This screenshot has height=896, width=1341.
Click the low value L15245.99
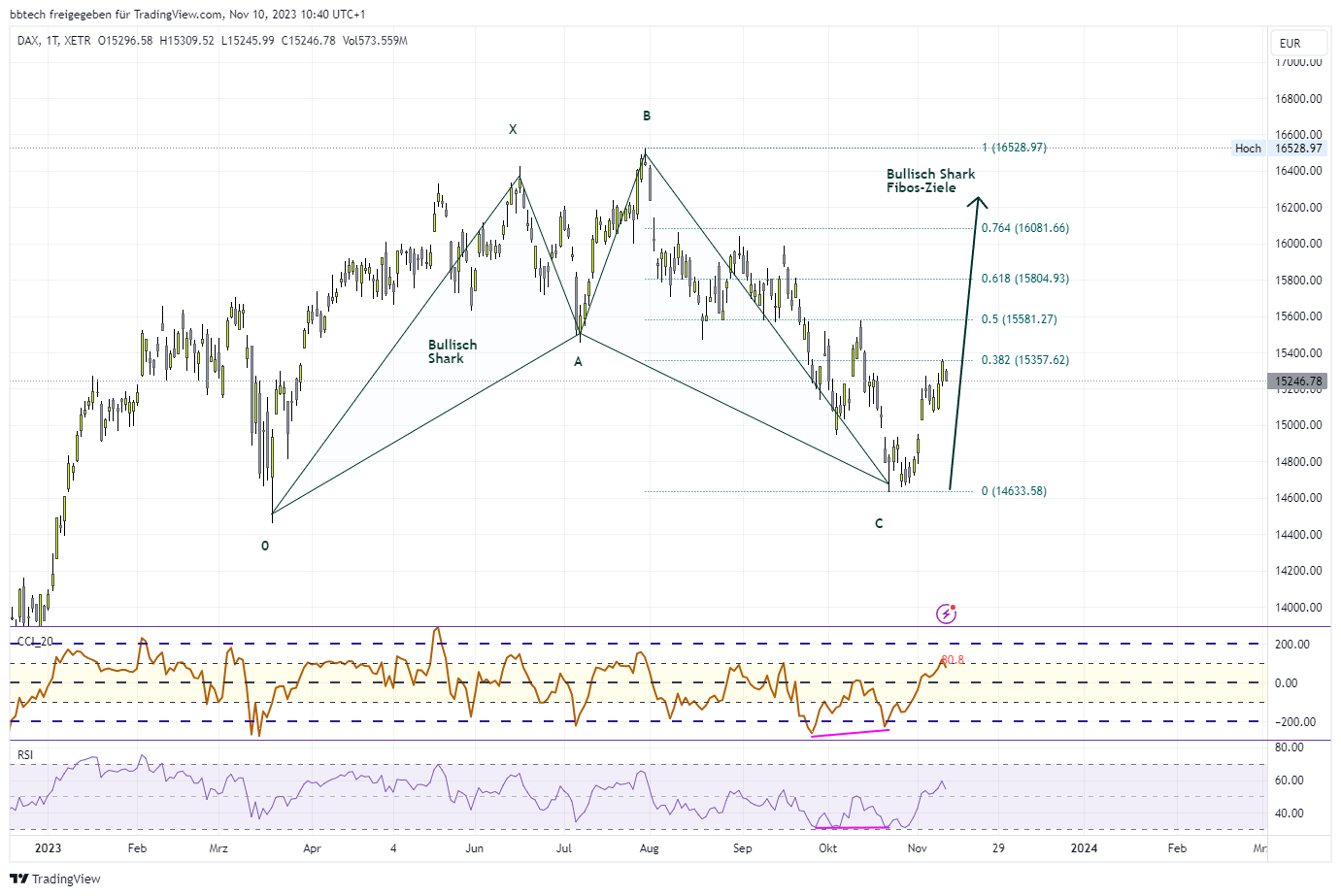(248, 41)
